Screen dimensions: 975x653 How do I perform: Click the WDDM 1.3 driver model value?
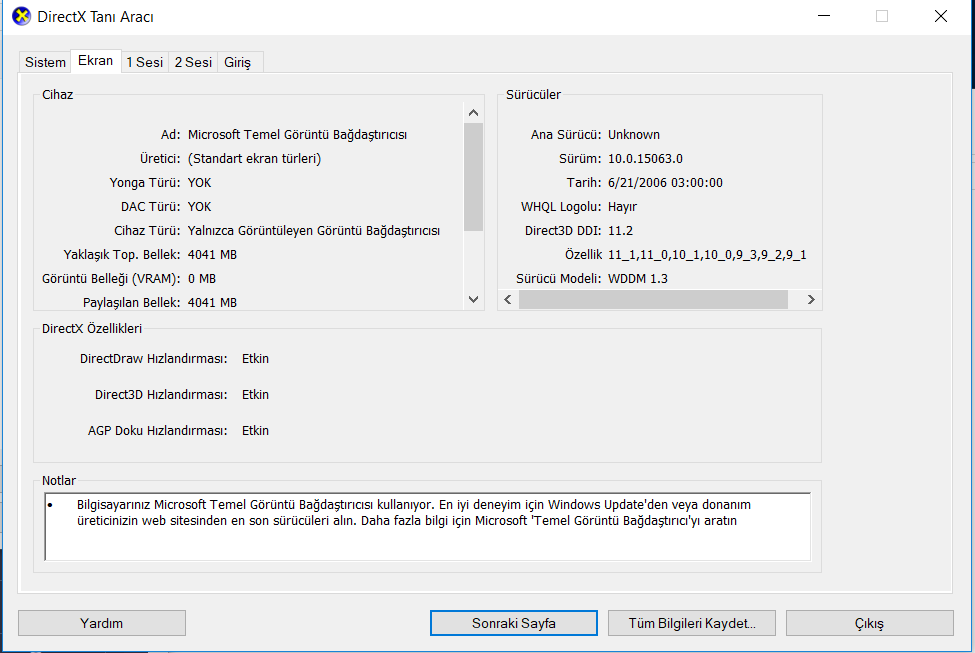pos(638,279)
